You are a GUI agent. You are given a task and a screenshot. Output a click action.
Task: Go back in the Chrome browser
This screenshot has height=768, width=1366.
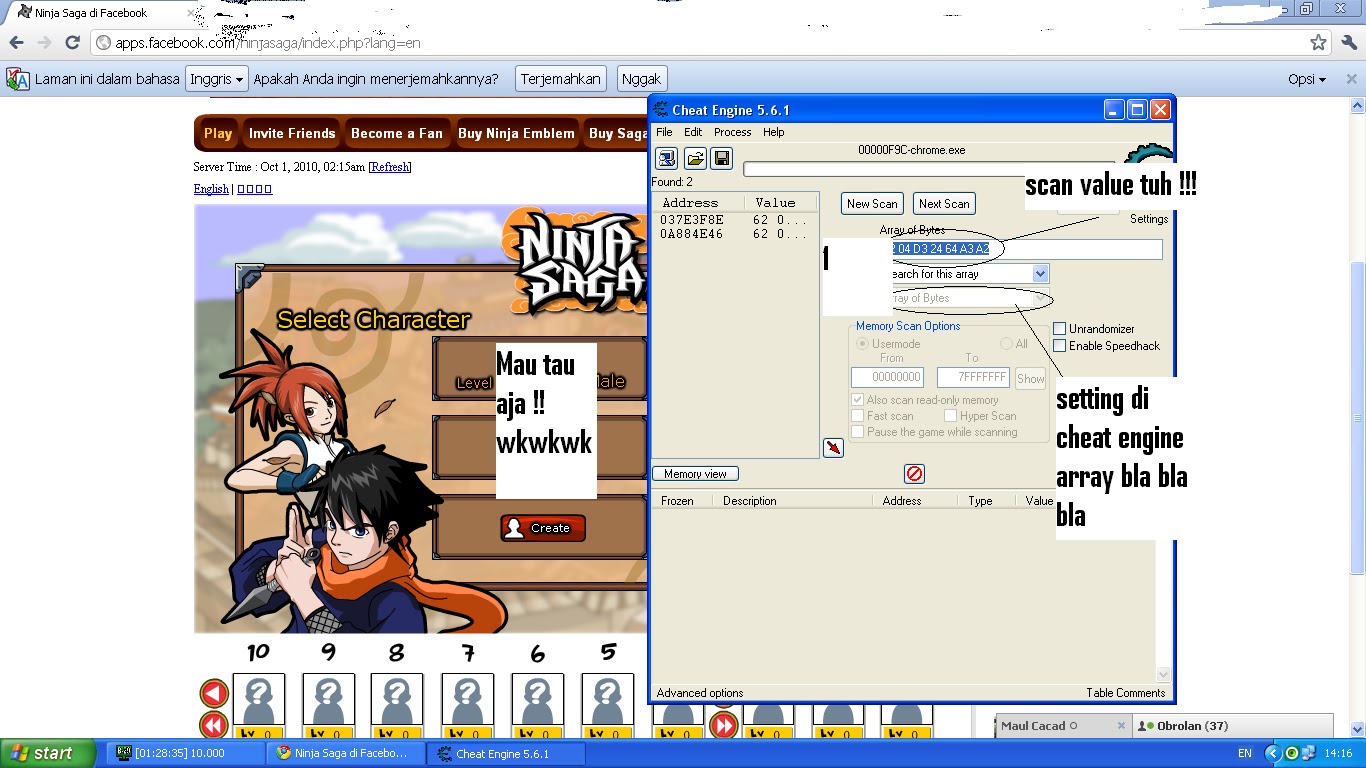point(16,42)
